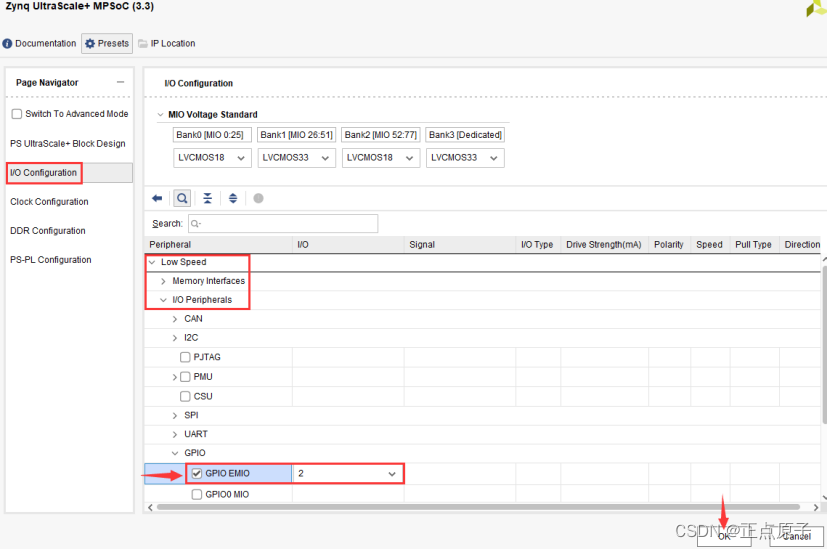Open Documentation info link

pyautogui.click(x=40, y=43)
